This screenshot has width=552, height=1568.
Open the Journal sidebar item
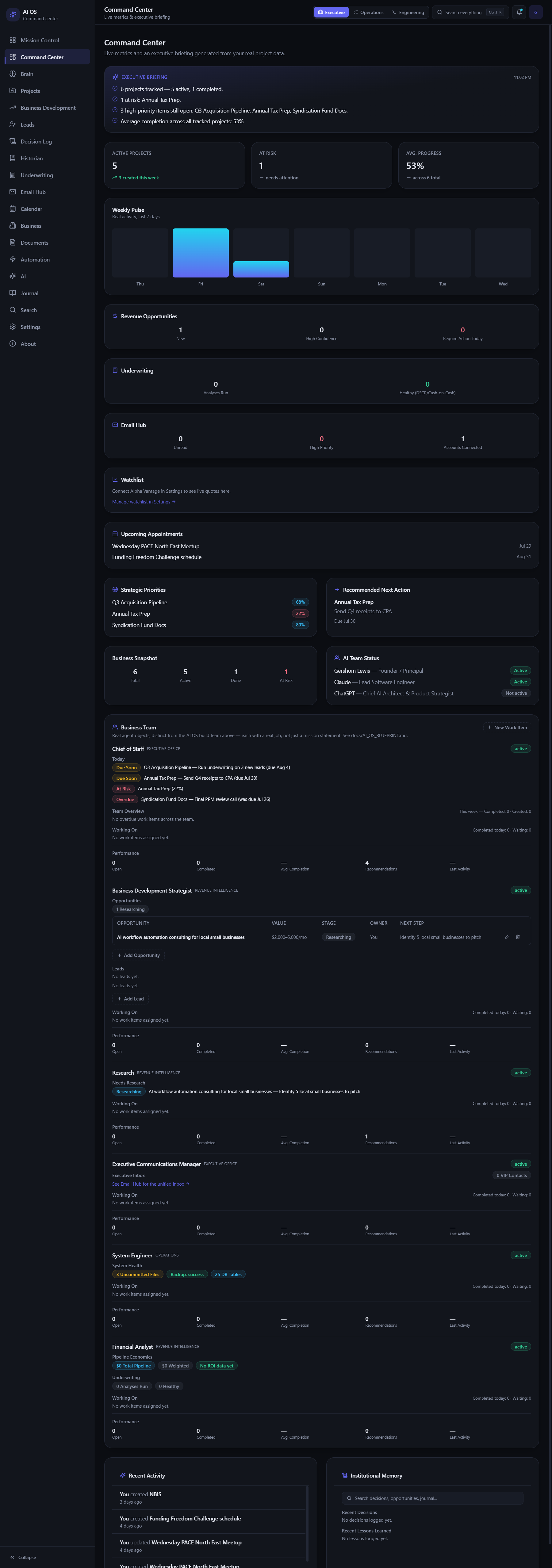coord(48,293)
